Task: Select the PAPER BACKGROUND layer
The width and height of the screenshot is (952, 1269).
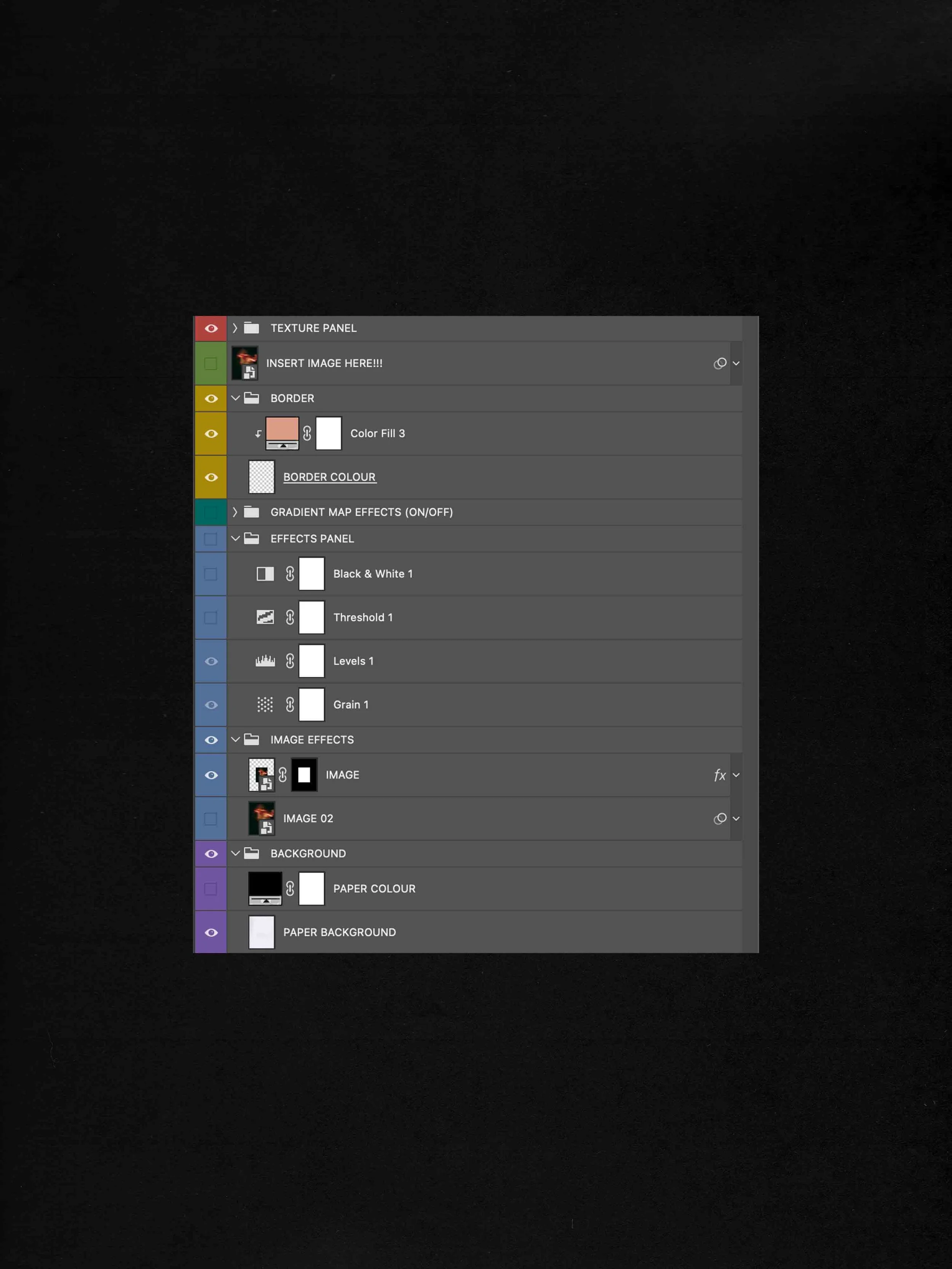Action: coord(485,932)
